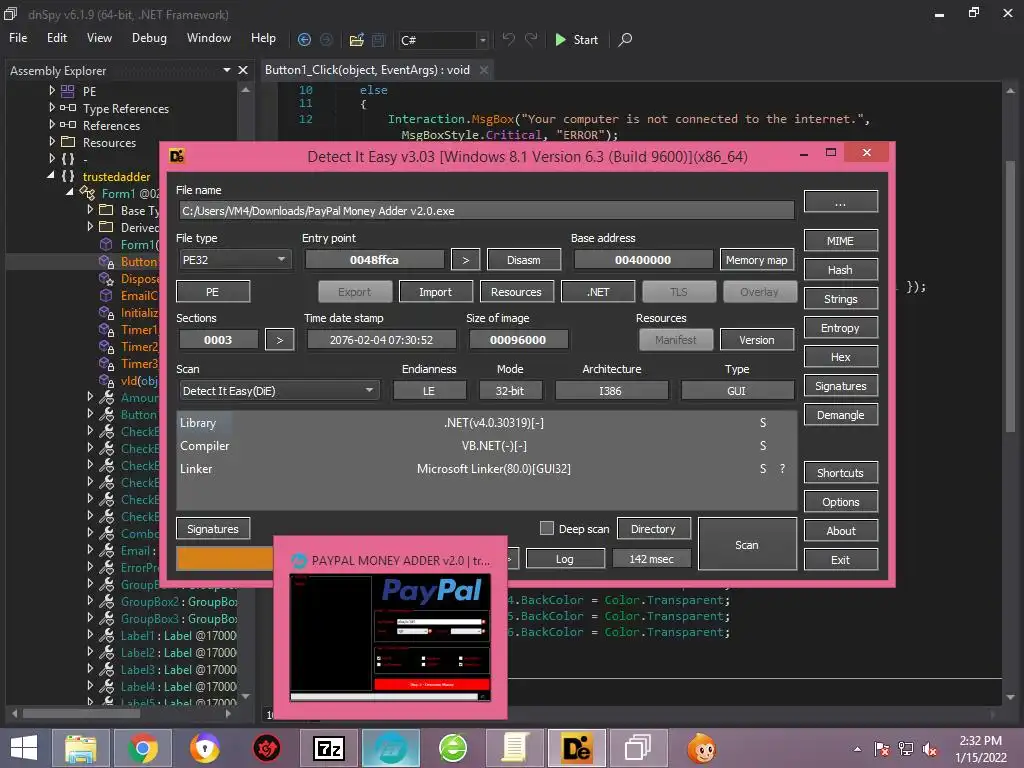The width and height of the screenshot is (1024, 768).
Task: Toggle Deep scan checkbox
Action: 547,528
